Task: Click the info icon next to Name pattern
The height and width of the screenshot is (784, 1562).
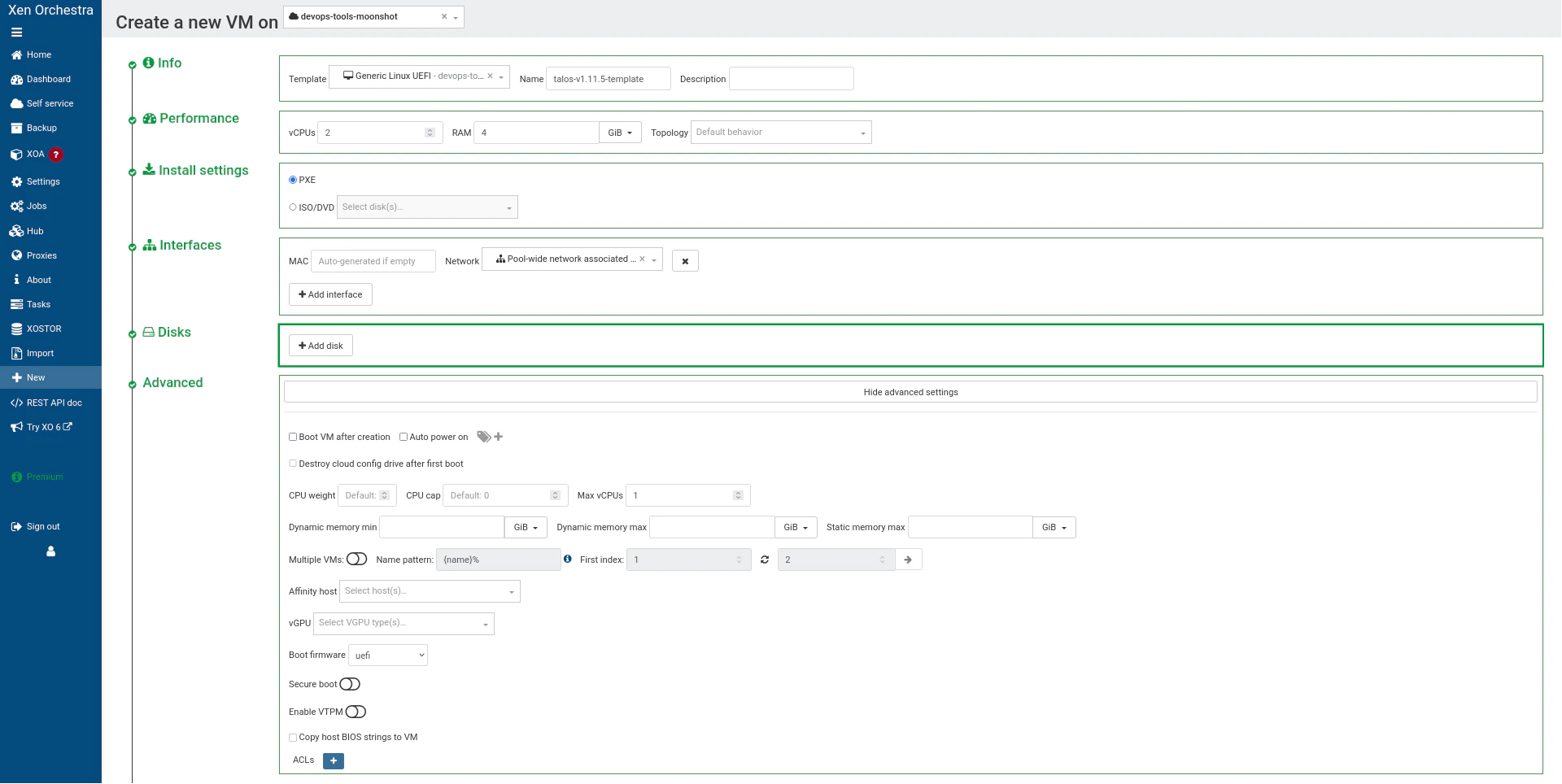Action: pos(567,560)
